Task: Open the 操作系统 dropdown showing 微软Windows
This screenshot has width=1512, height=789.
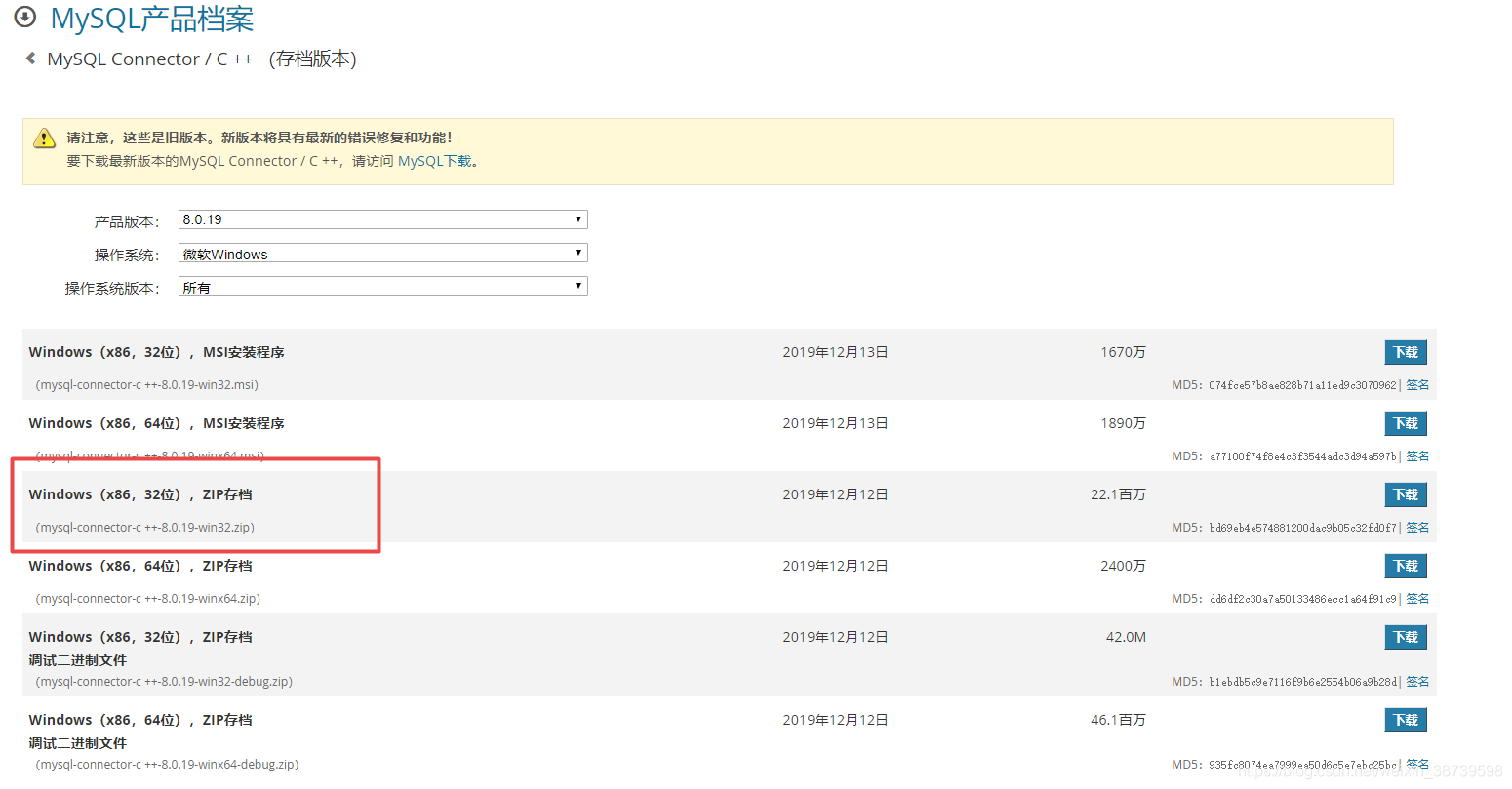Action: click(383, 254)
